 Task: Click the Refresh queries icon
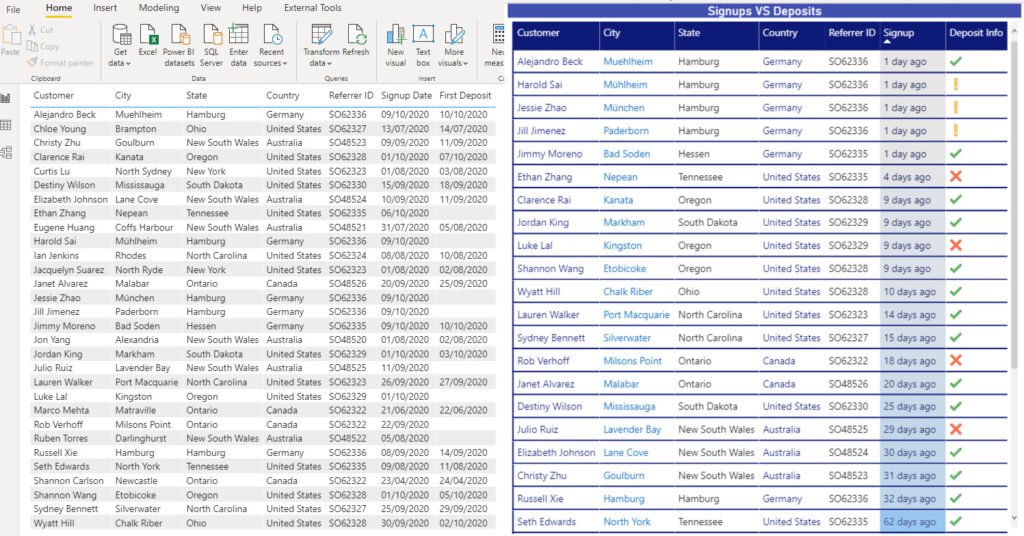point(356,35)
